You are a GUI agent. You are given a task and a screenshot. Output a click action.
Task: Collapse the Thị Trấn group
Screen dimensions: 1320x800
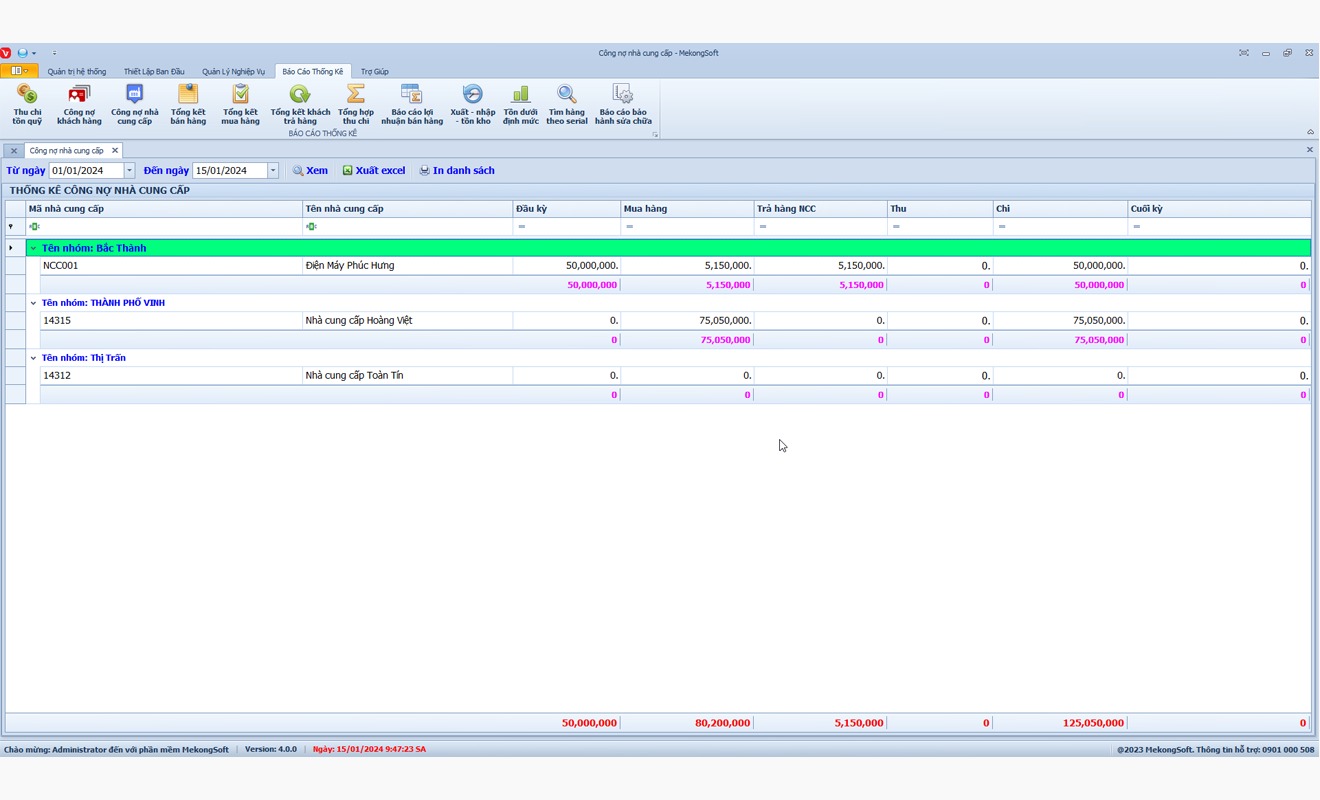[x=33, y=358]
